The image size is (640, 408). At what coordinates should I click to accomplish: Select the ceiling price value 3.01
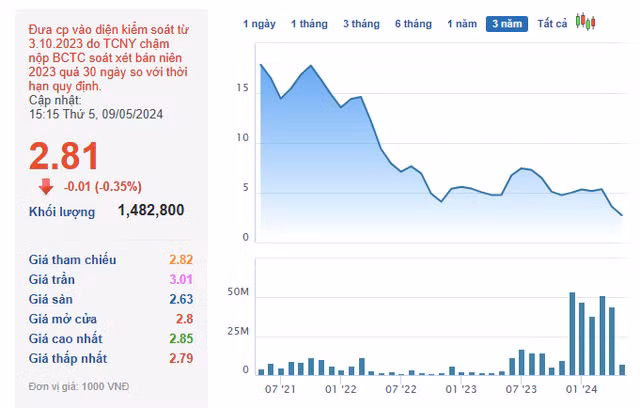[x=180, y=280]
